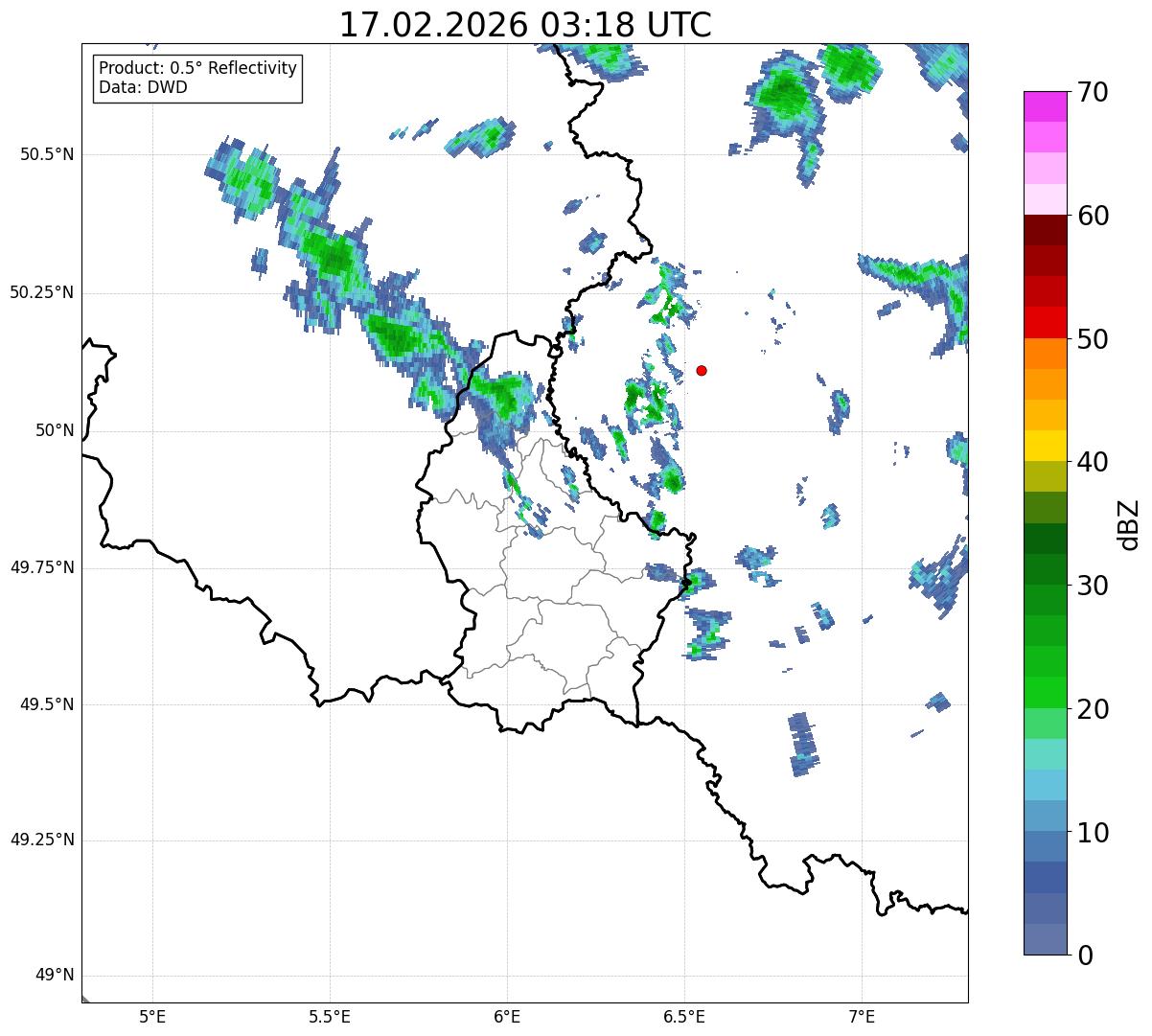Pick the dark maroon colorbar segment below 60
The image size is (1152, 1036).
tap(1044, 230)
